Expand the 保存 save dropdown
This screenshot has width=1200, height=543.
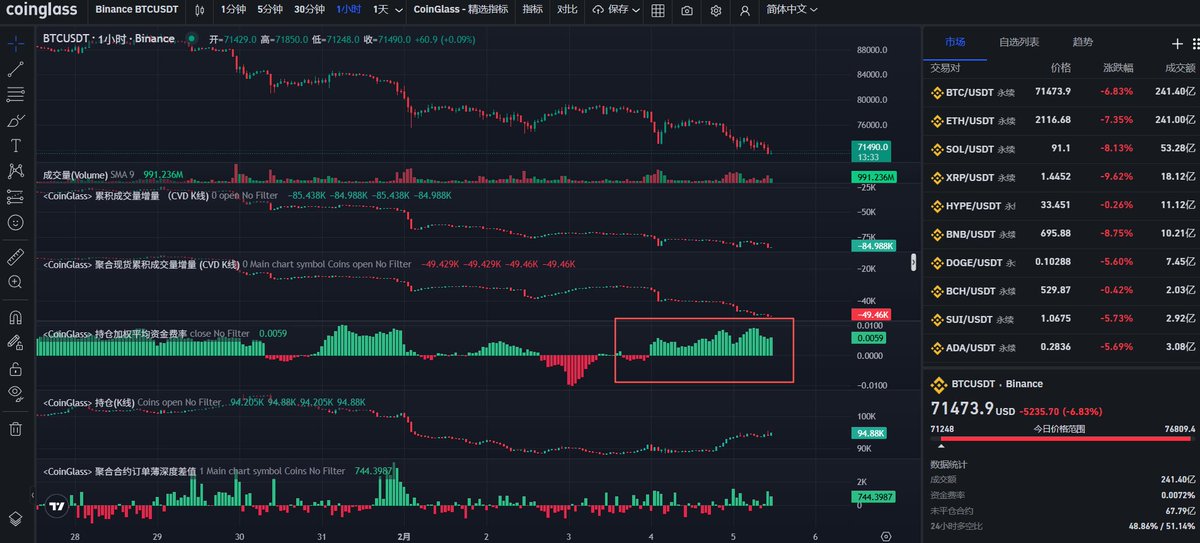point(617,10)
